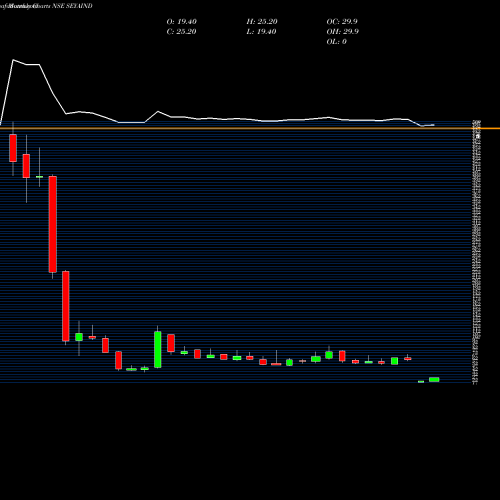Screen dimensions: 500x500
Task: Click the 'C: 25.20' close value
Action: coord(181,32)
